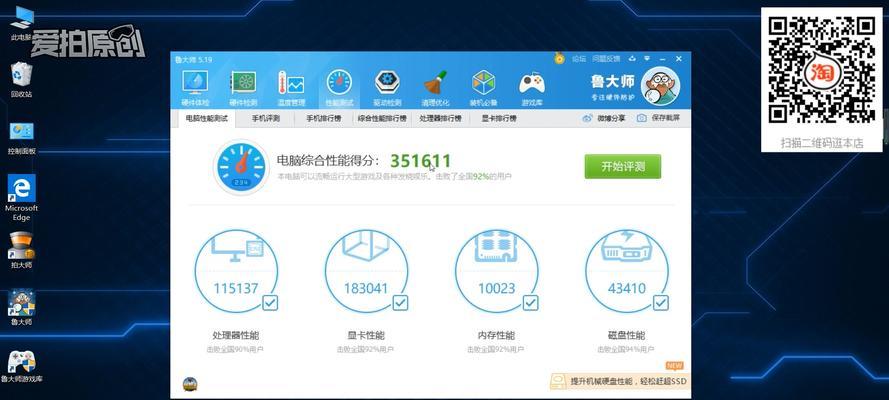
Task: Click the 磁盘性能 label
Action: tap(626, 335)
